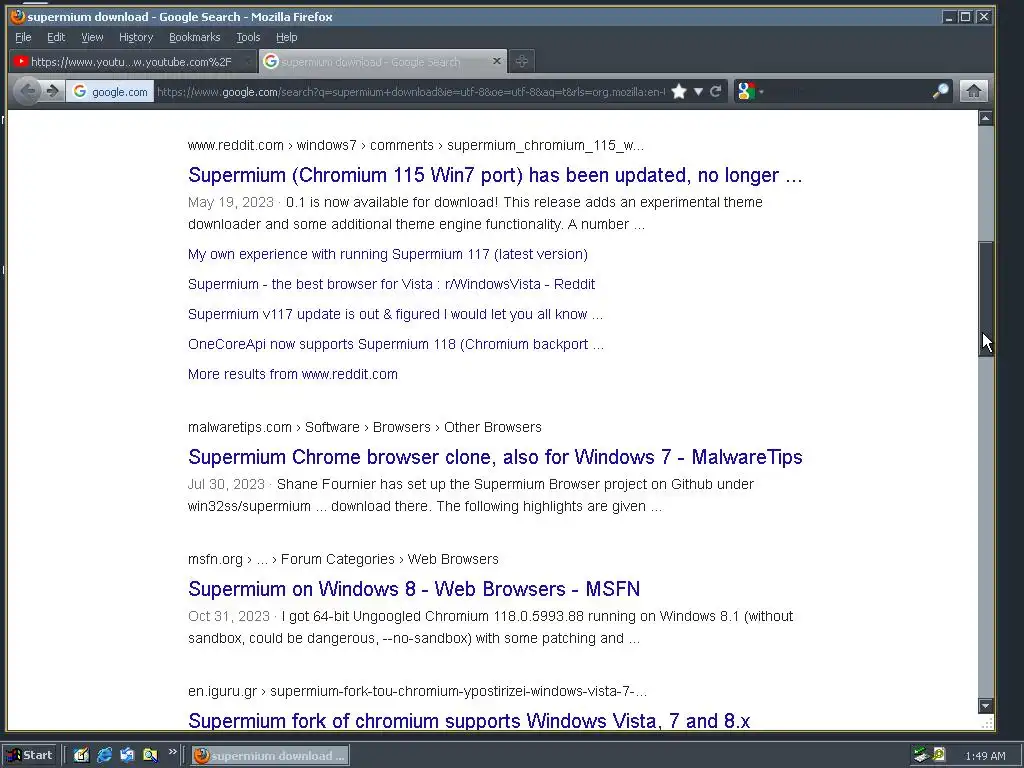Open My own experience with Supermium 117 link
The width and height of the screenshot is (1024, 768).
pos(388,254)
